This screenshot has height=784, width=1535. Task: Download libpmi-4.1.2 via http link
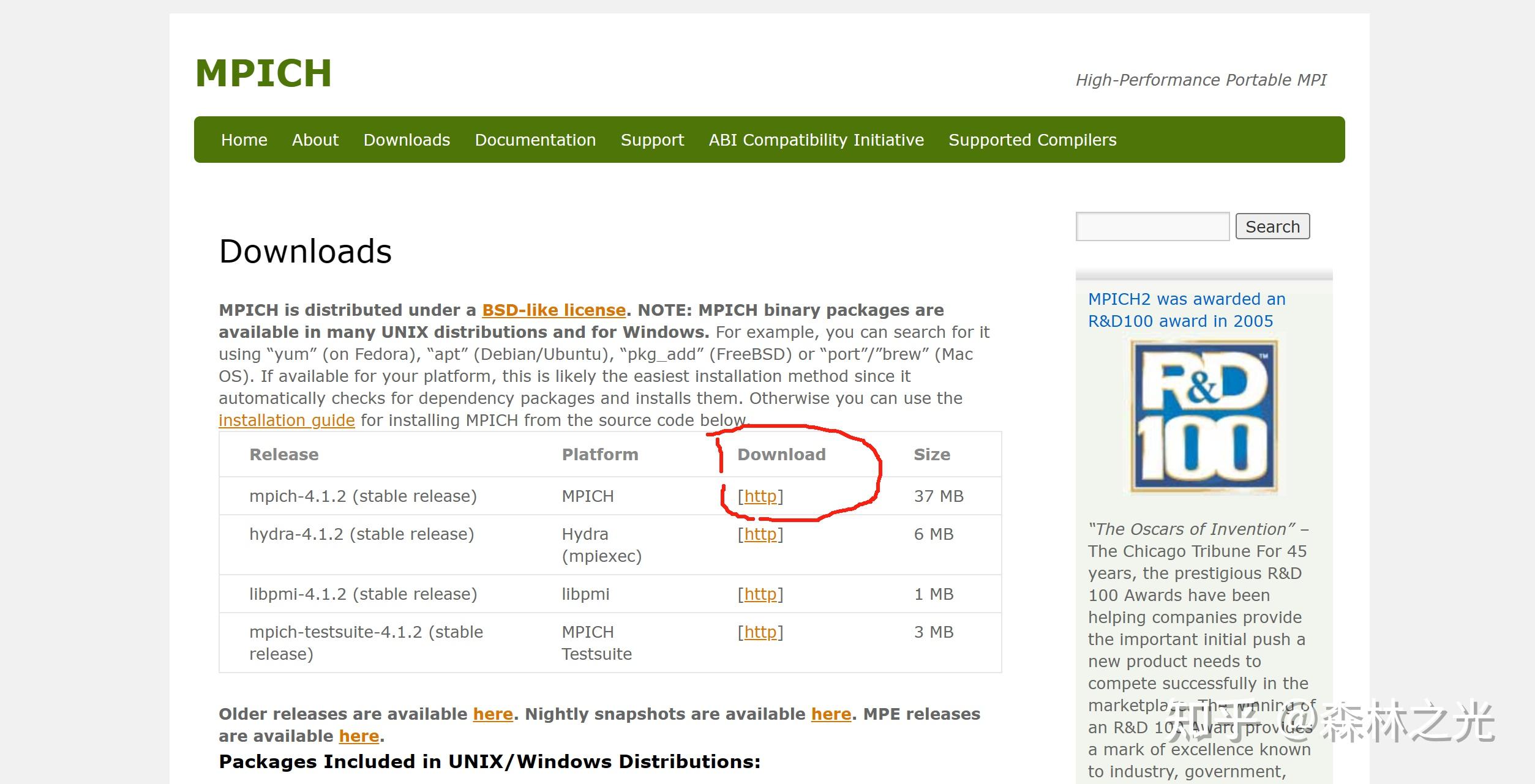(x=760, y=594)
